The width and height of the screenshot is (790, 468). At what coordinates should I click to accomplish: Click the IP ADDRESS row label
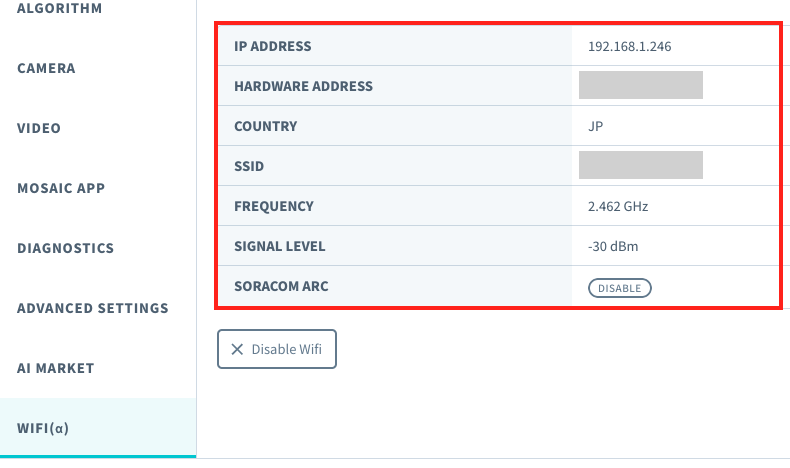click(273, 46)
